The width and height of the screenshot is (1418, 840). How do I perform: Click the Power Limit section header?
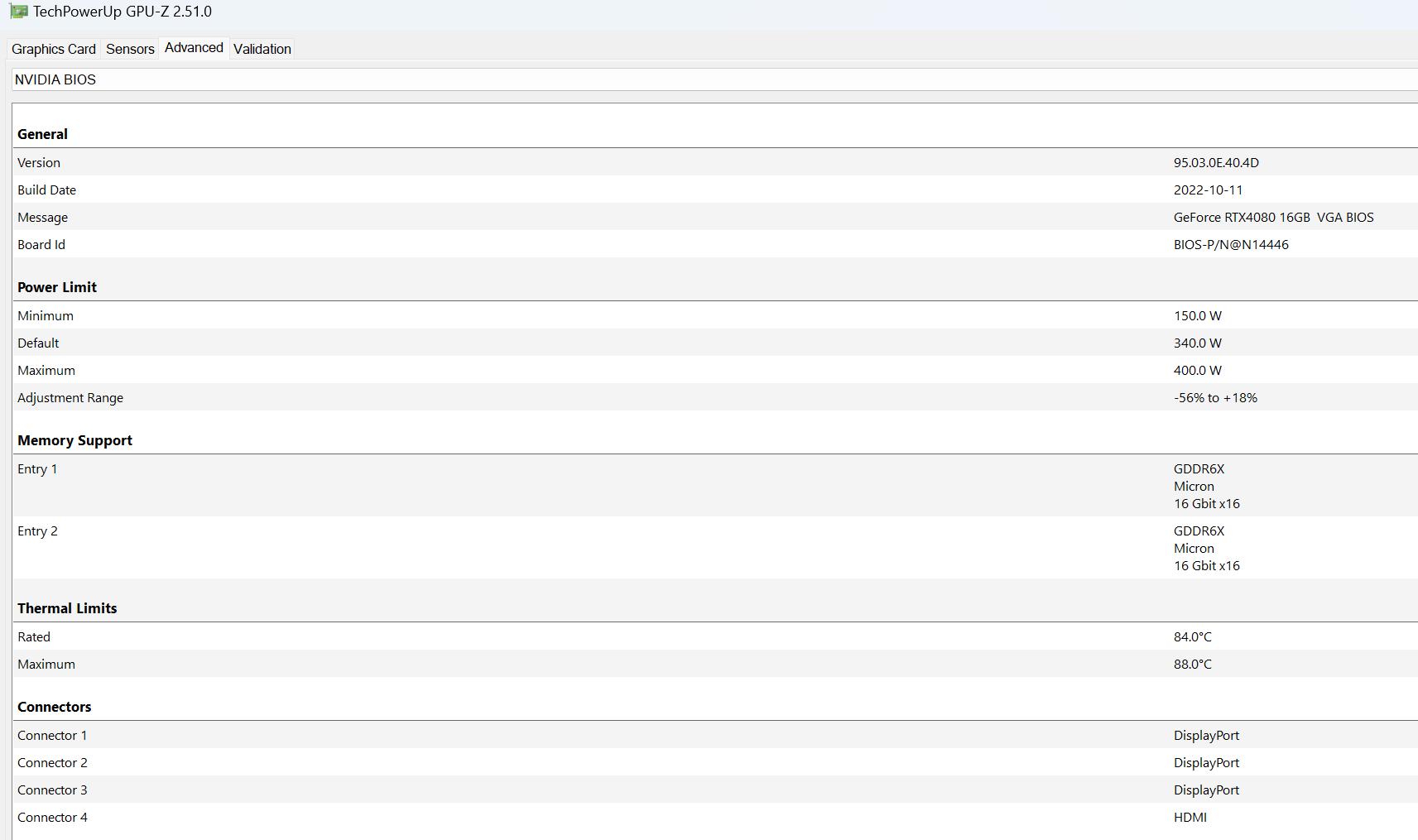click(57, 287)
